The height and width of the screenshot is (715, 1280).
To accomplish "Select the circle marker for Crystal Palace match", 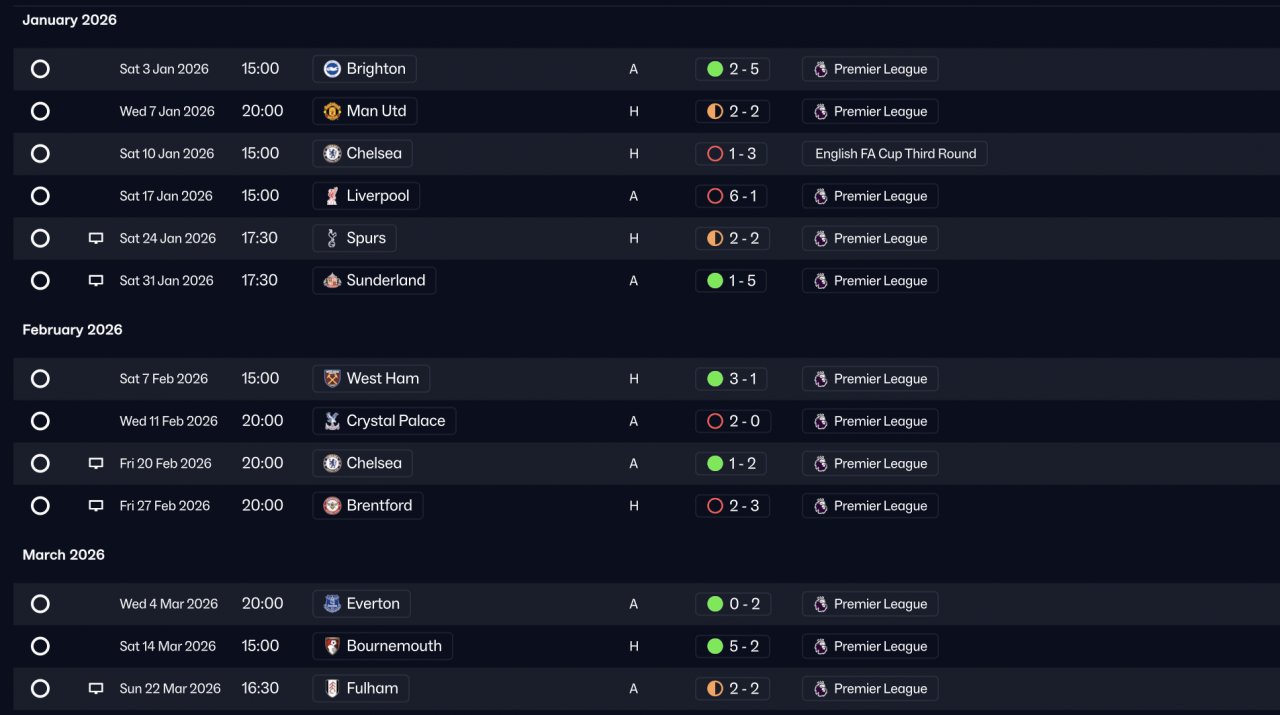I will pos(40,421).
